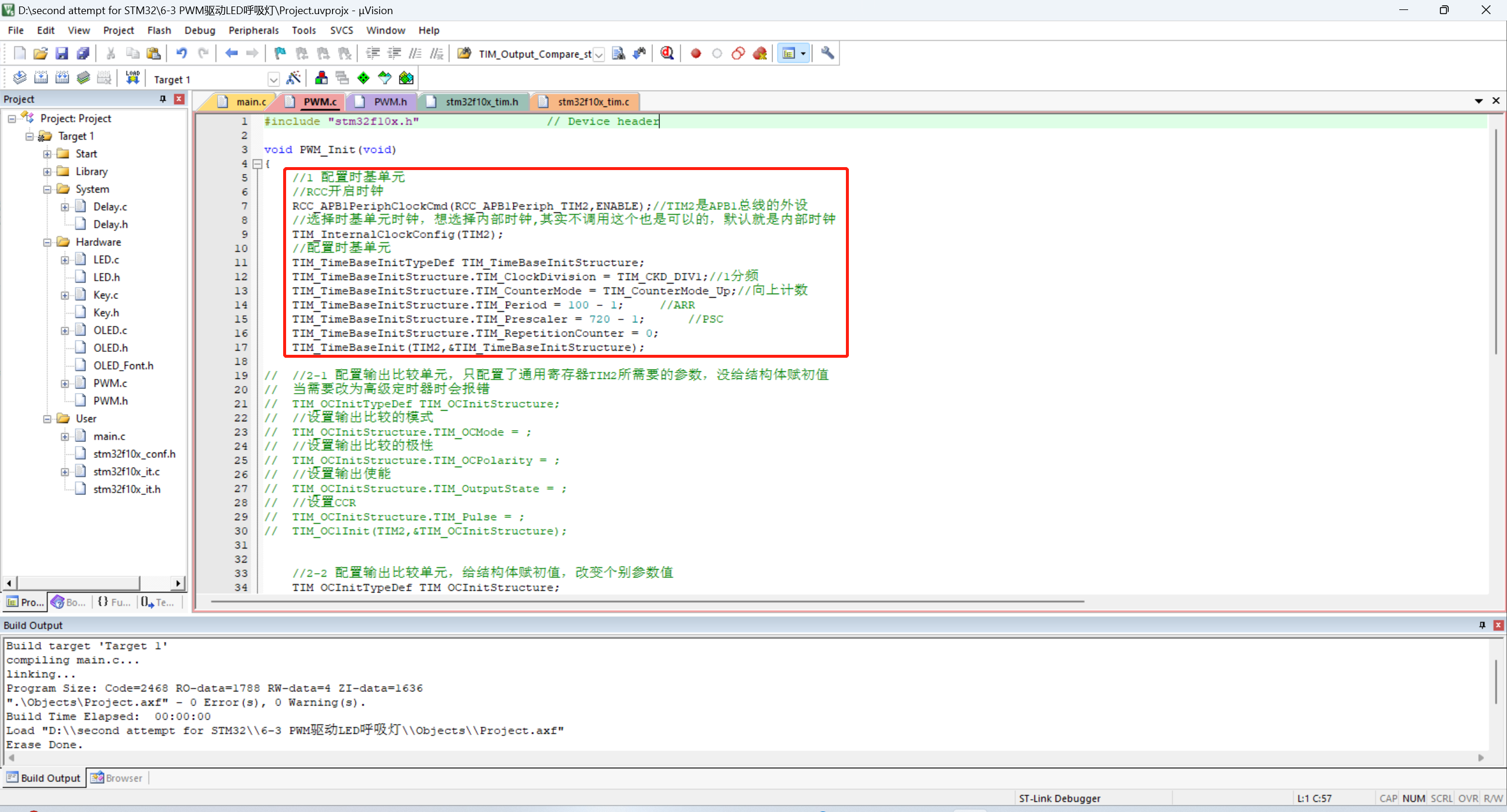Image resolution: width=1507 pixels, height=812 pixels.
Task: Insert breakpoint using red dot icon
Action: (x=696, y=54)
